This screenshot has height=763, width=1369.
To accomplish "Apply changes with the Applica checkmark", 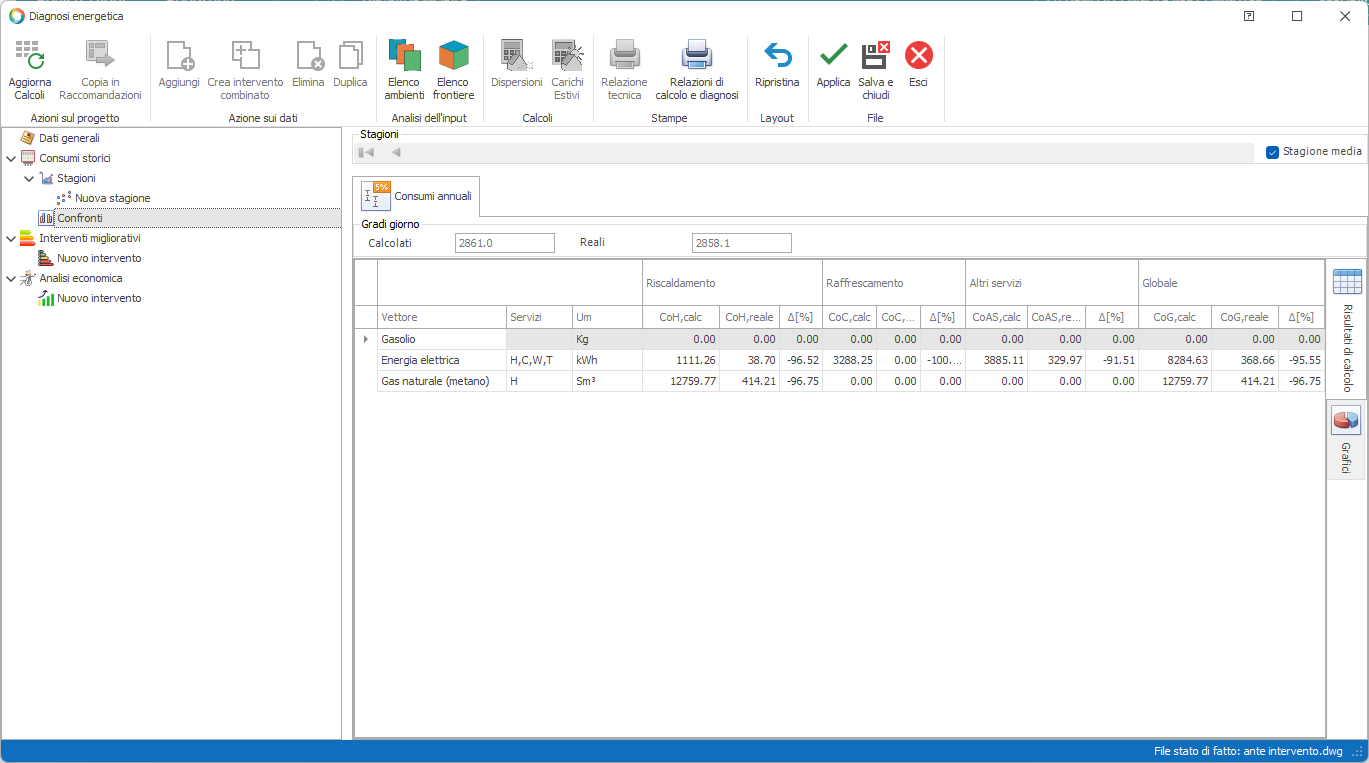I will pos(833,56).
